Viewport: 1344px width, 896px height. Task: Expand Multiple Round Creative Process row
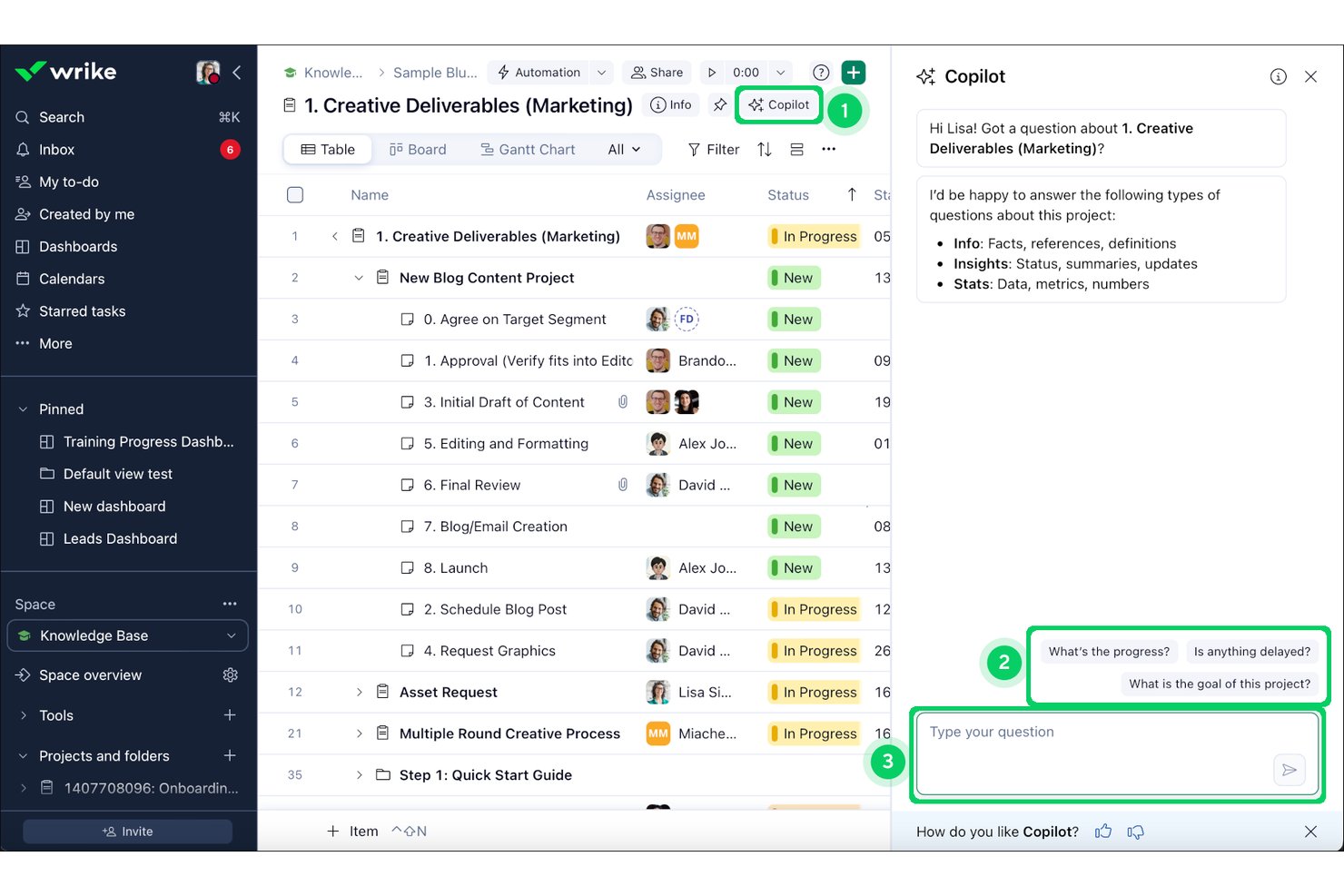point(359,734)
